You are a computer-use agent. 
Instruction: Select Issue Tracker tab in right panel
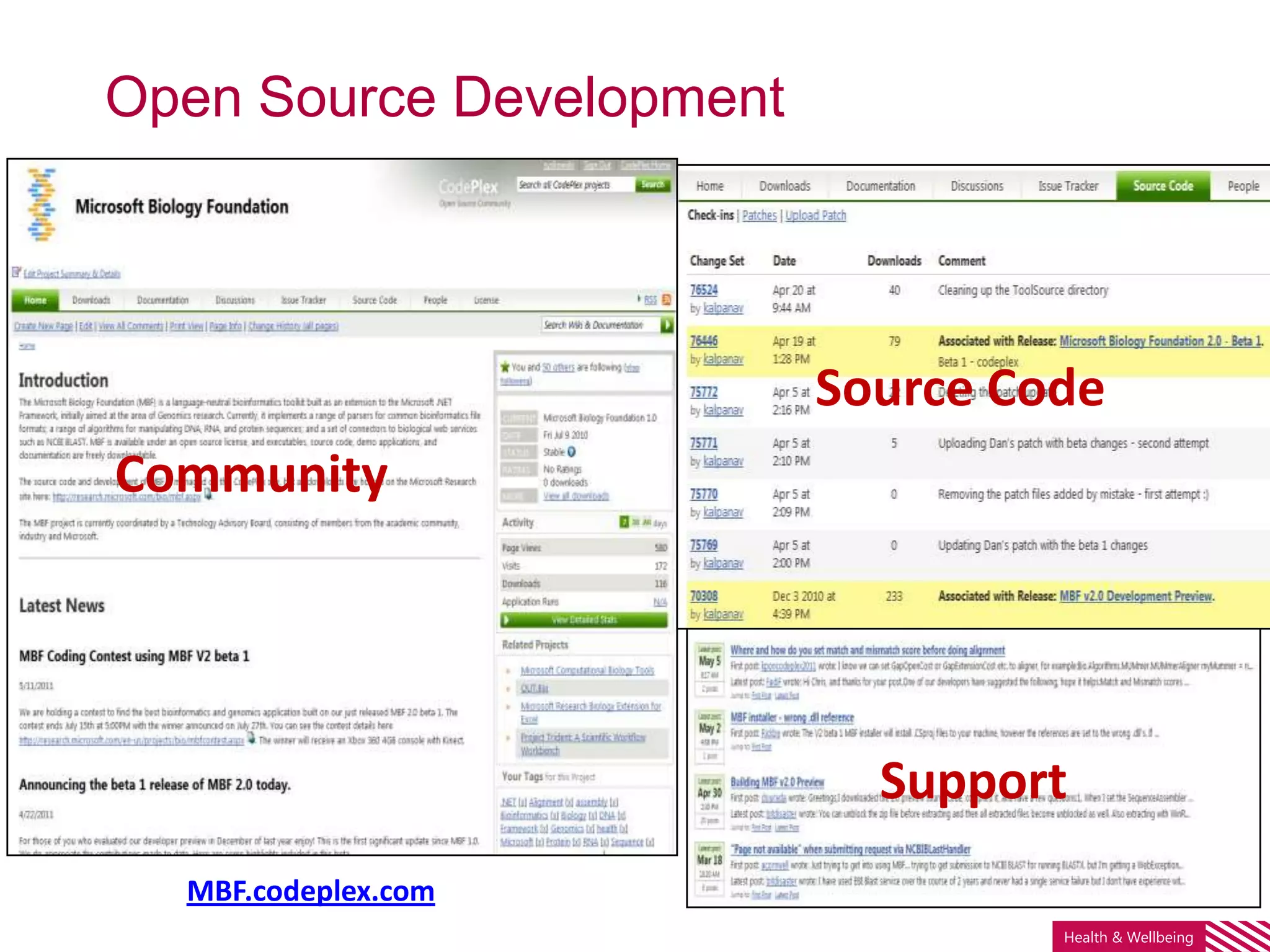click(1068, 186)
